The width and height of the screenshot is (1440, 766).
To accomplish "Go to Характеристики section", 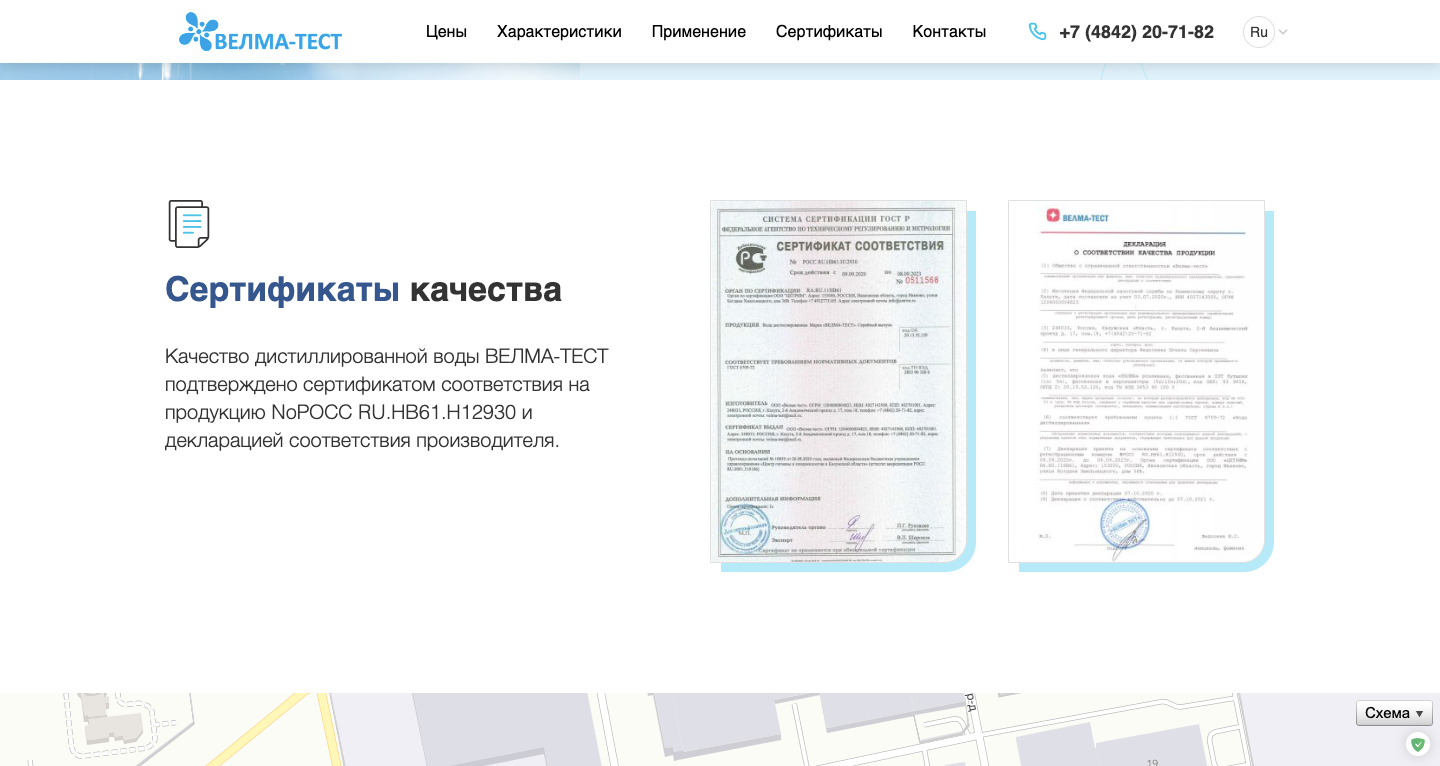I will [559, 32].
